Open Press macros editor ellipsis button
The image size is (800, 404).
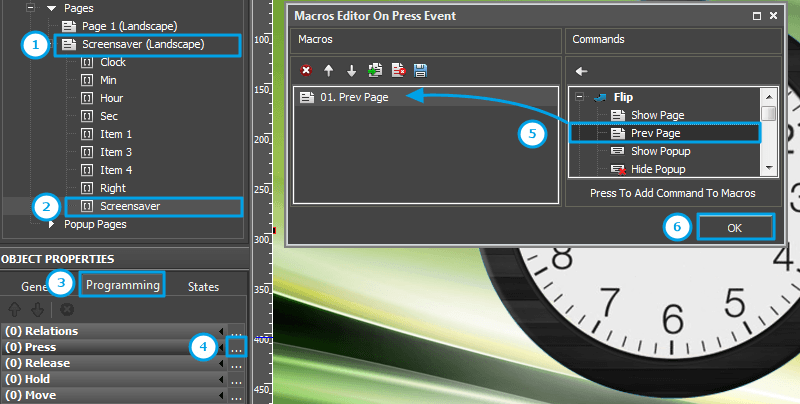(236, 347)
